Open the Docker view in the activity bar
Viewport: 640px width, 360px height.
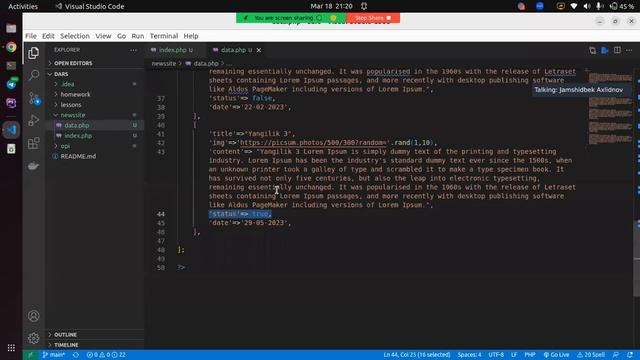(x=33, y=166)
